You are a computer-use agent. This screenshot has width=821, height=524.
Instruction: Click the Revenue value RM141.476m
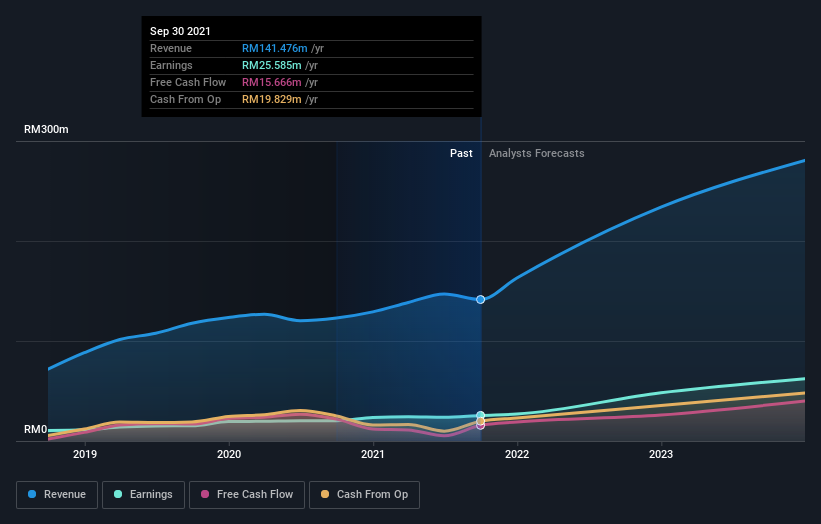[x=274, y=48]
